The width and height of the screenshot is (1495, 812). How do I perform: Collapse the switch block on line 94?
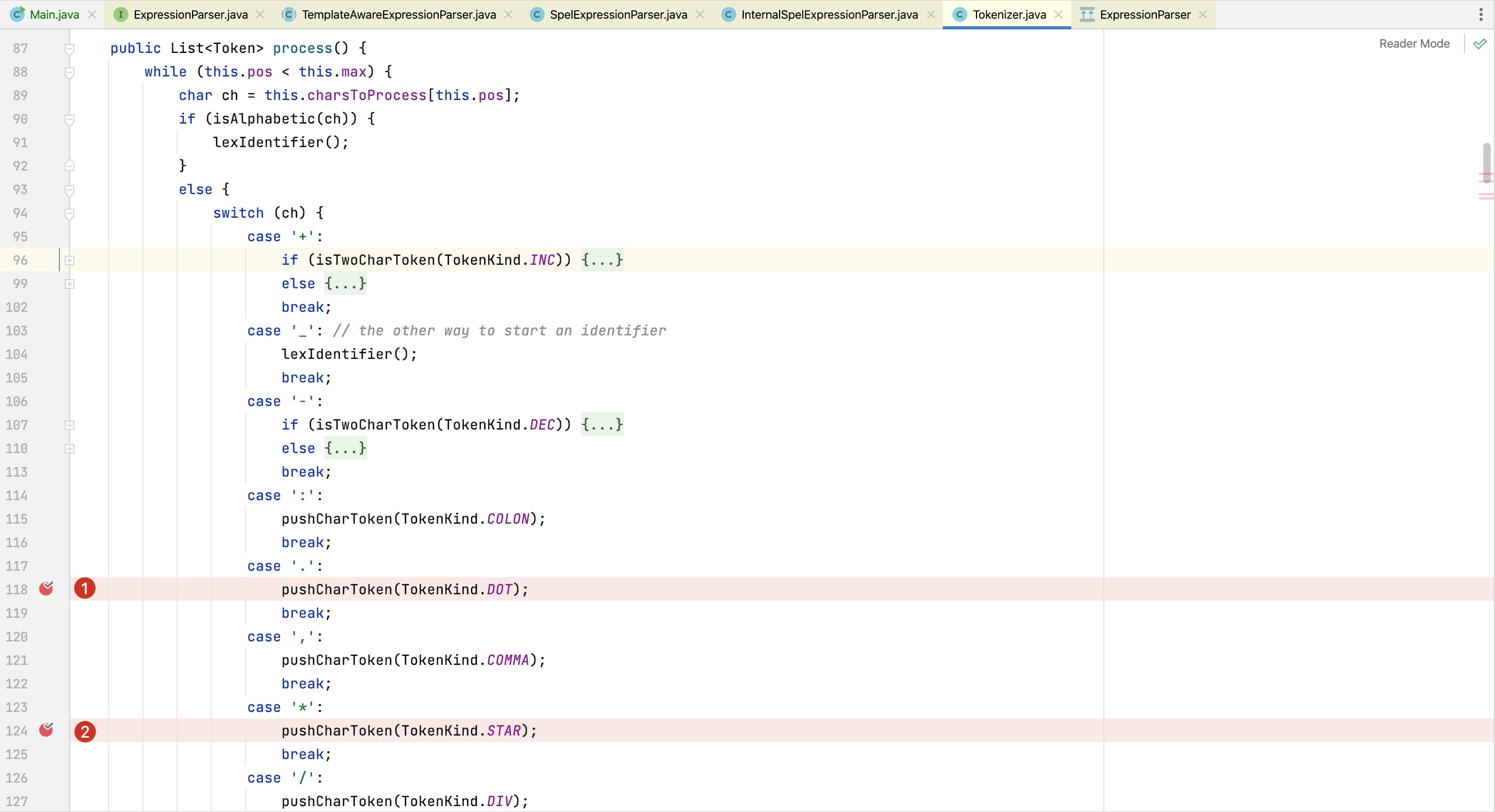click(x=69, y=213)
